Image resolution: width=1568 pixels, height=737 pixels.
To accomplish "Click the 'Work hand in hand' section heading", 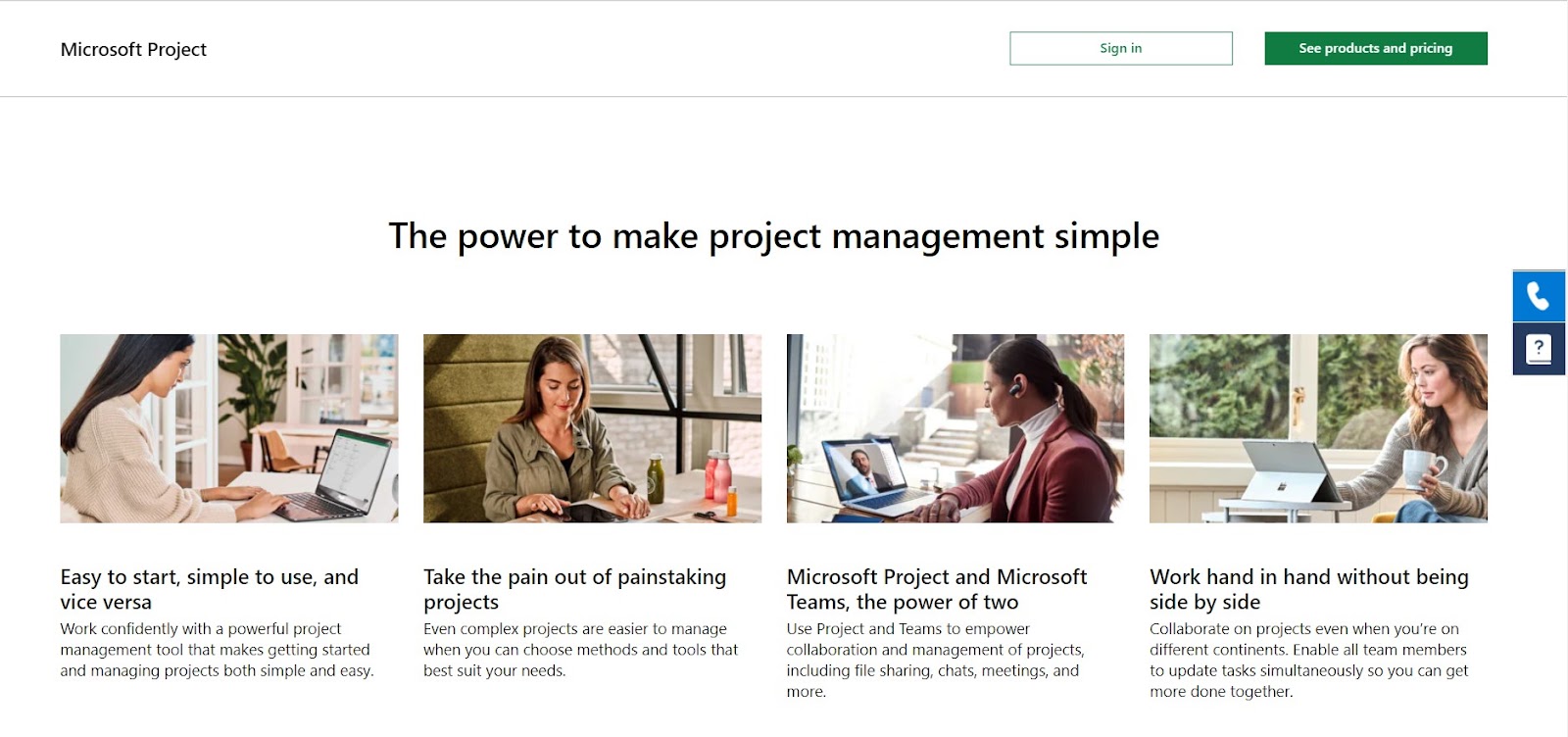I will pos(1308,589).
